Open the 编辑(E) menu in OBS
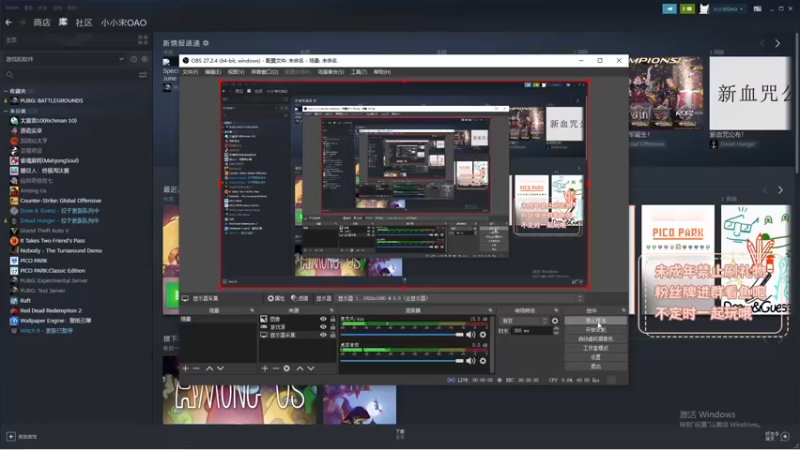The image size is (800, 450). (213, 72)
